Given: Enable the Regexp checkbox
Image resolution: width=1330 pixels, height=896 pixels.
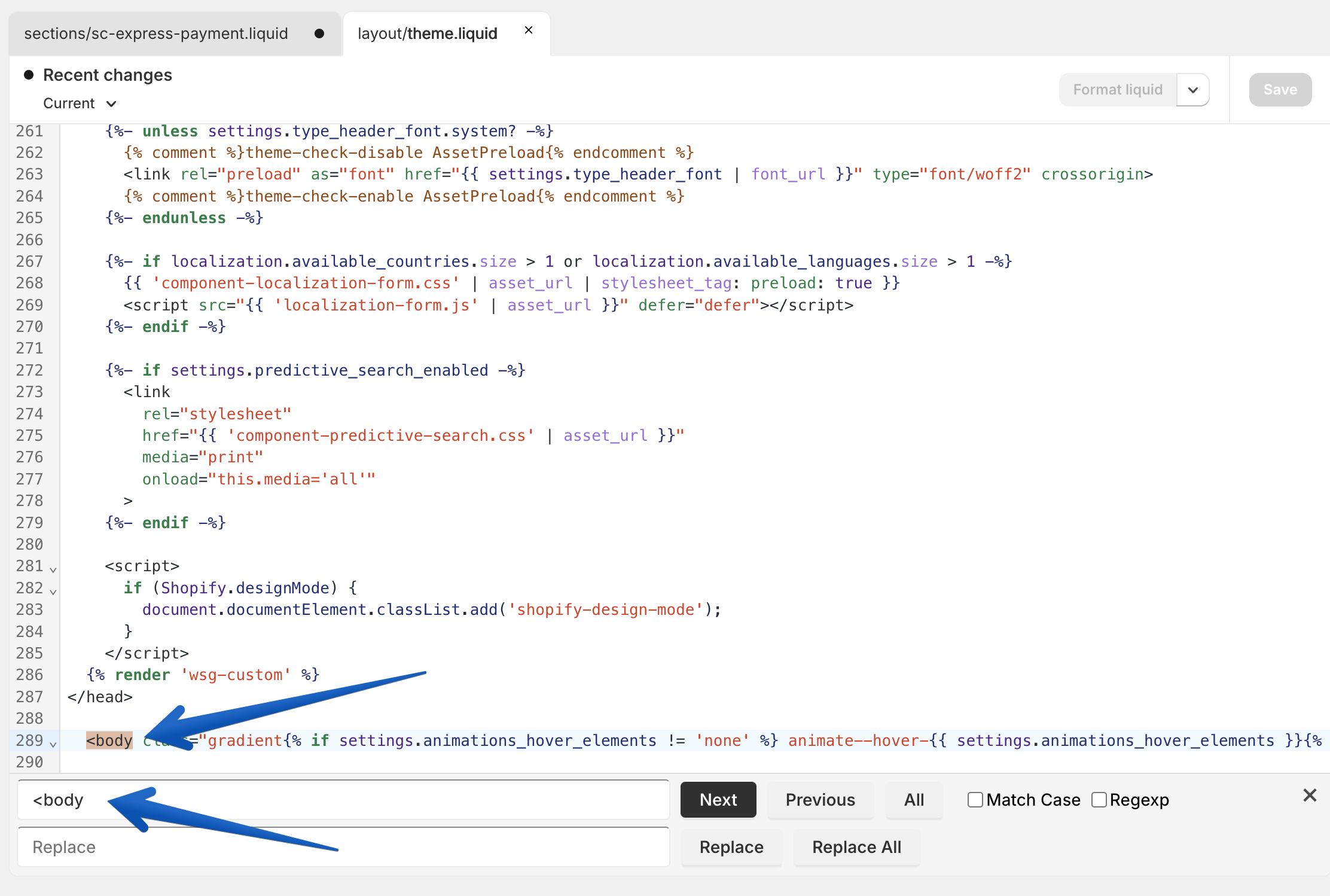Looking at the screenshot, I should [1099, 800].
